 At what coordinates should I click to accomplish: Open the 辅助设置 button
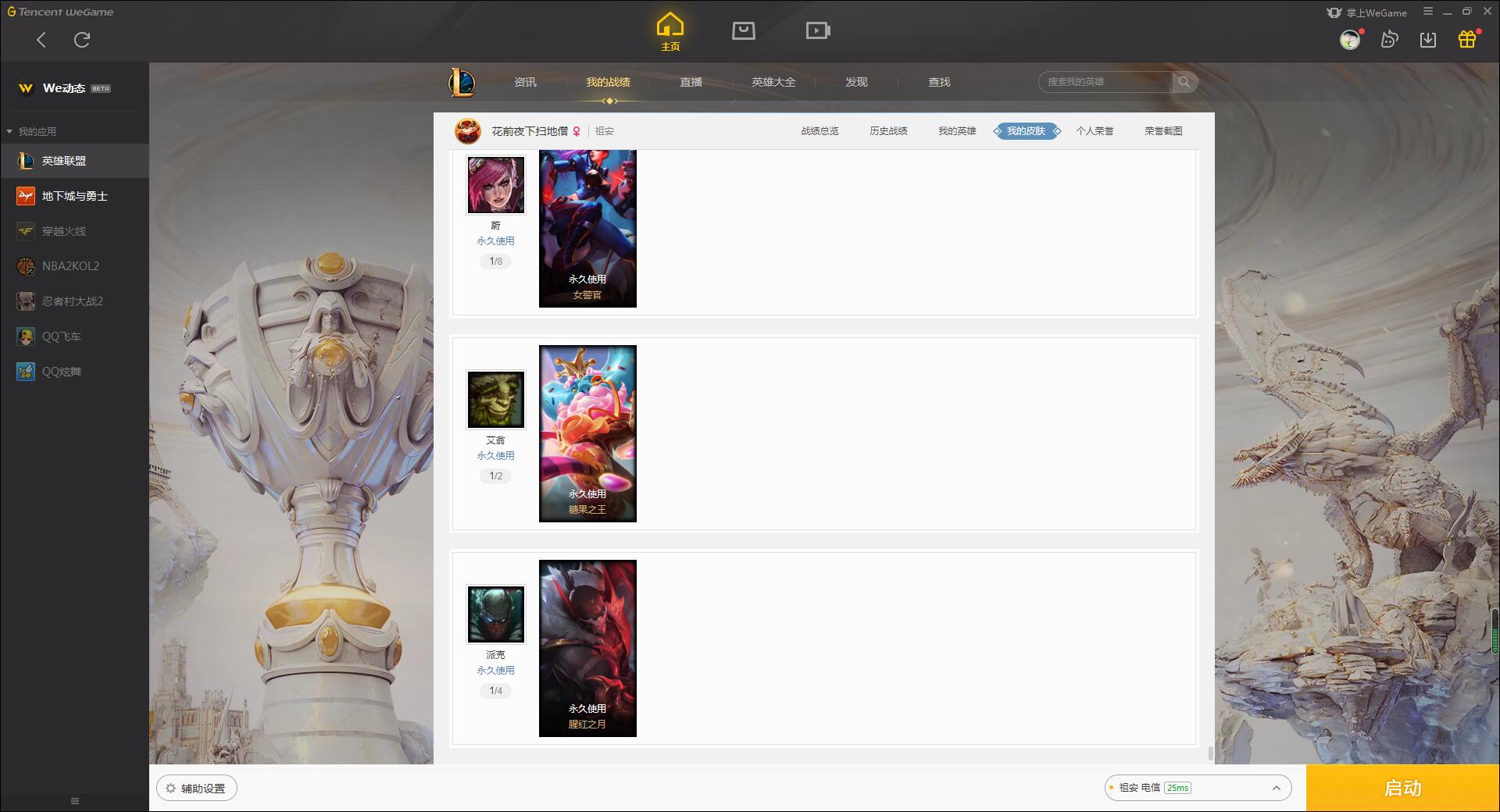(197, 789)
